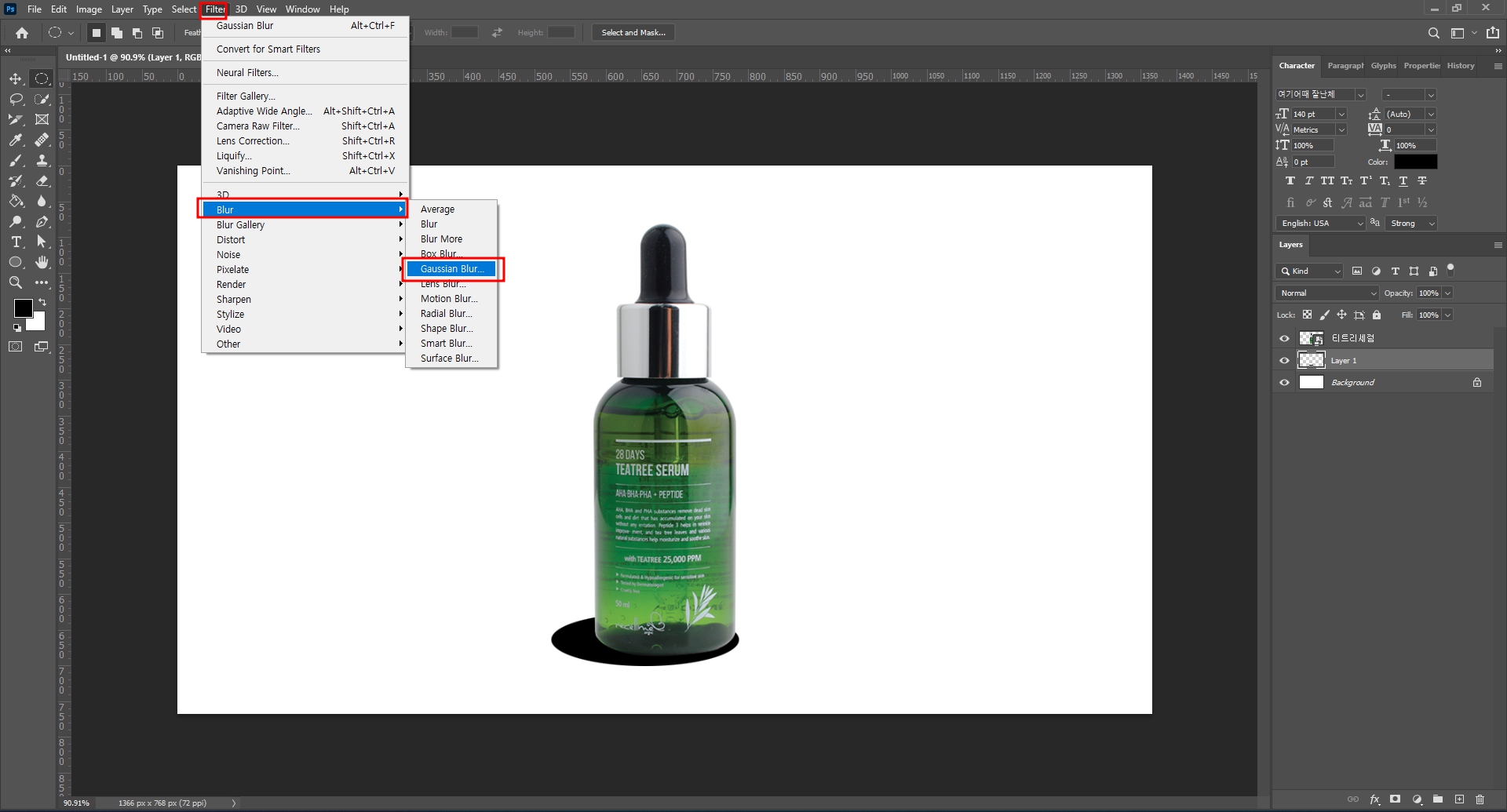Click the Character text Color swatch
1507x812 pixels.
pyautogui.click(x=1415, y=162)
